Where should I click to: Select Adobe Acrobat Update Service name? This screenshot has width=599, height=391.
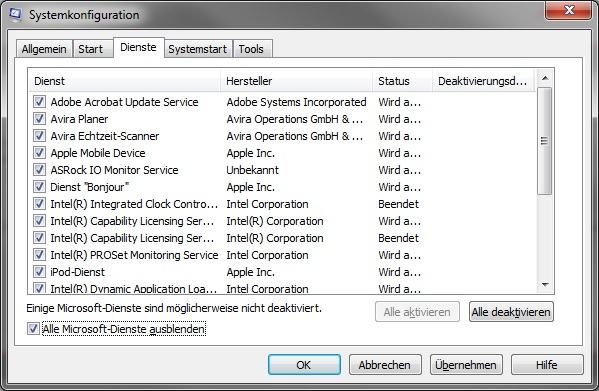(125, 102)
